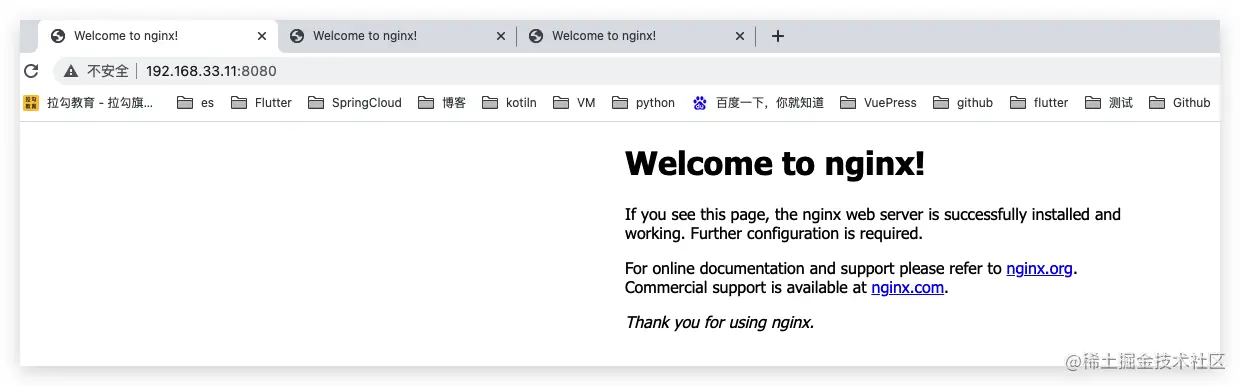The image size is (1240, 386).
Task: Open a new browser tab
Action: (778, 36)
